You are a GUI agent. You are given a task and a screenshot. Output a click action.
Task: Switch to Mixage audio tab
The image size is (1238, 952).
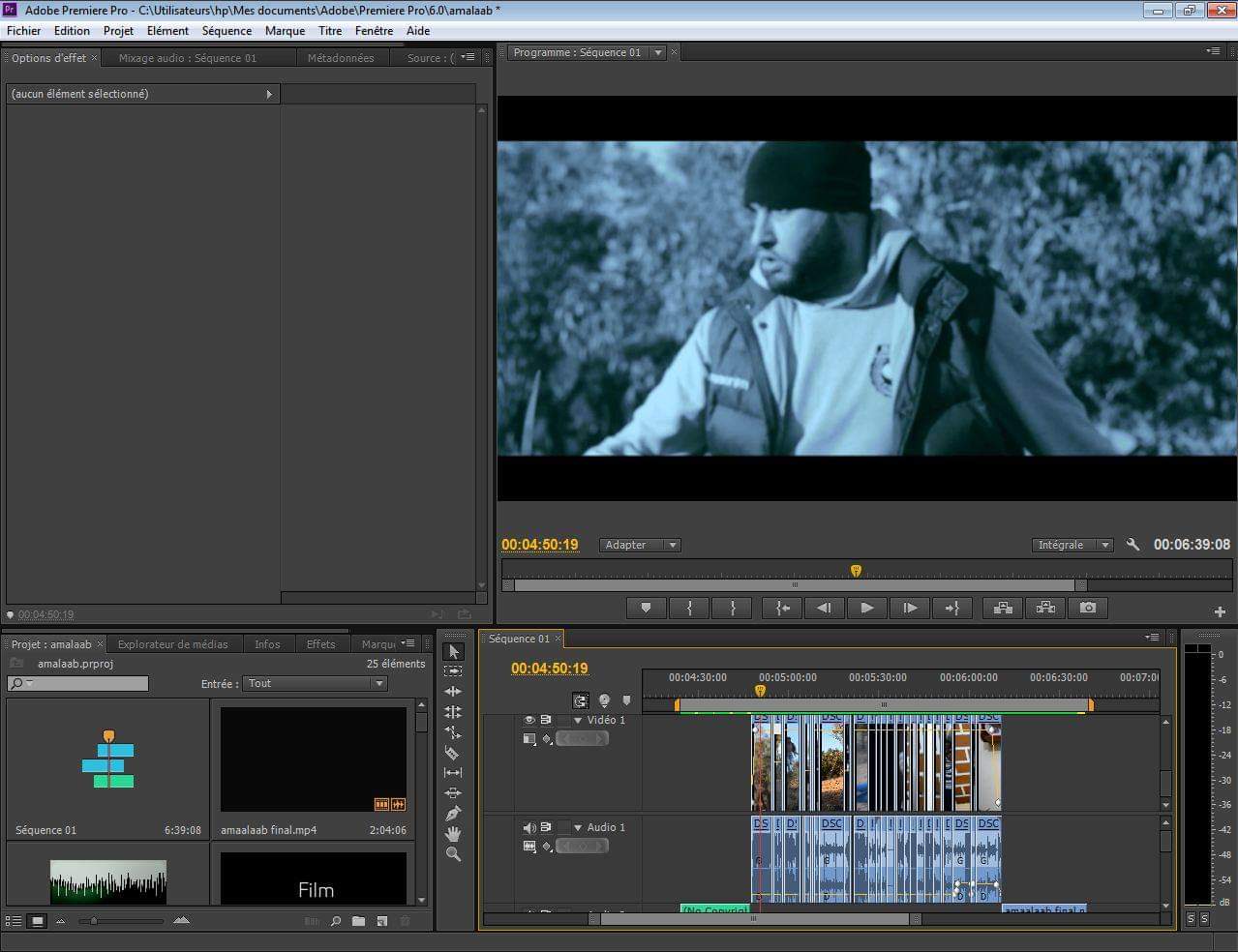point(188,58)
